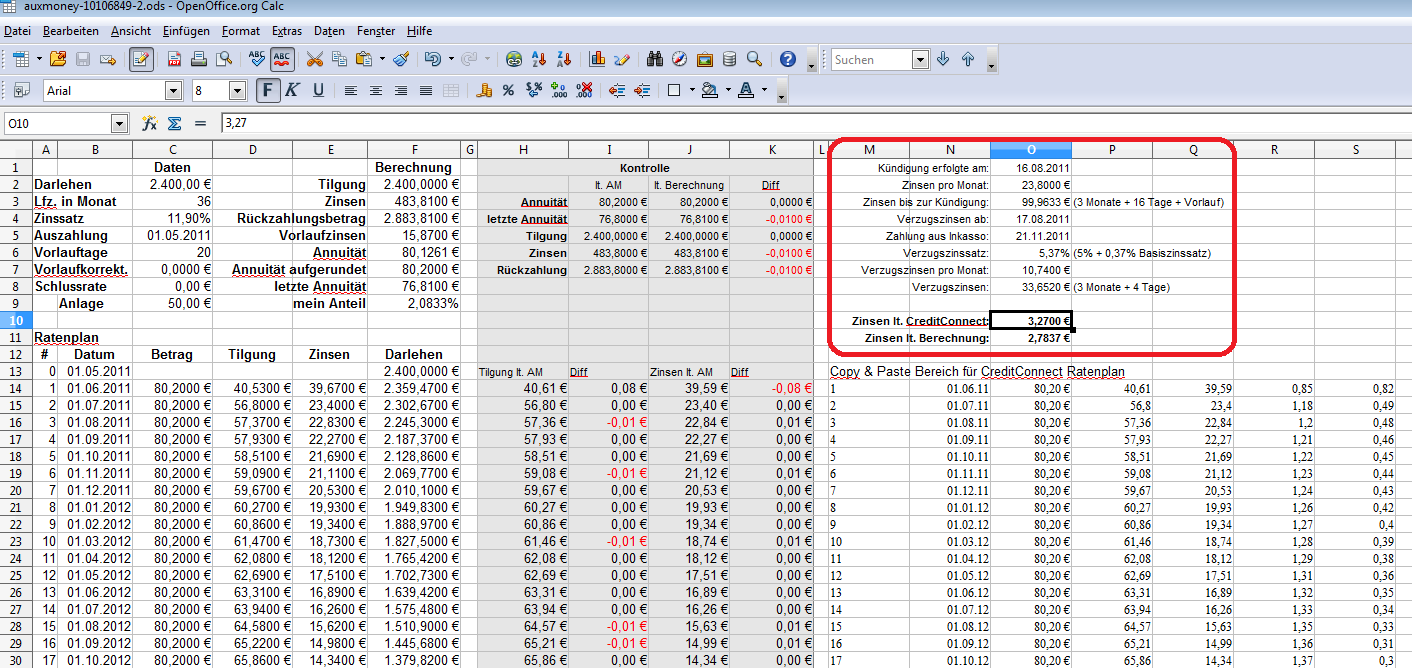Open the font color picker
The height and width of the screenshot is (668, 1412).
point(746,91)
